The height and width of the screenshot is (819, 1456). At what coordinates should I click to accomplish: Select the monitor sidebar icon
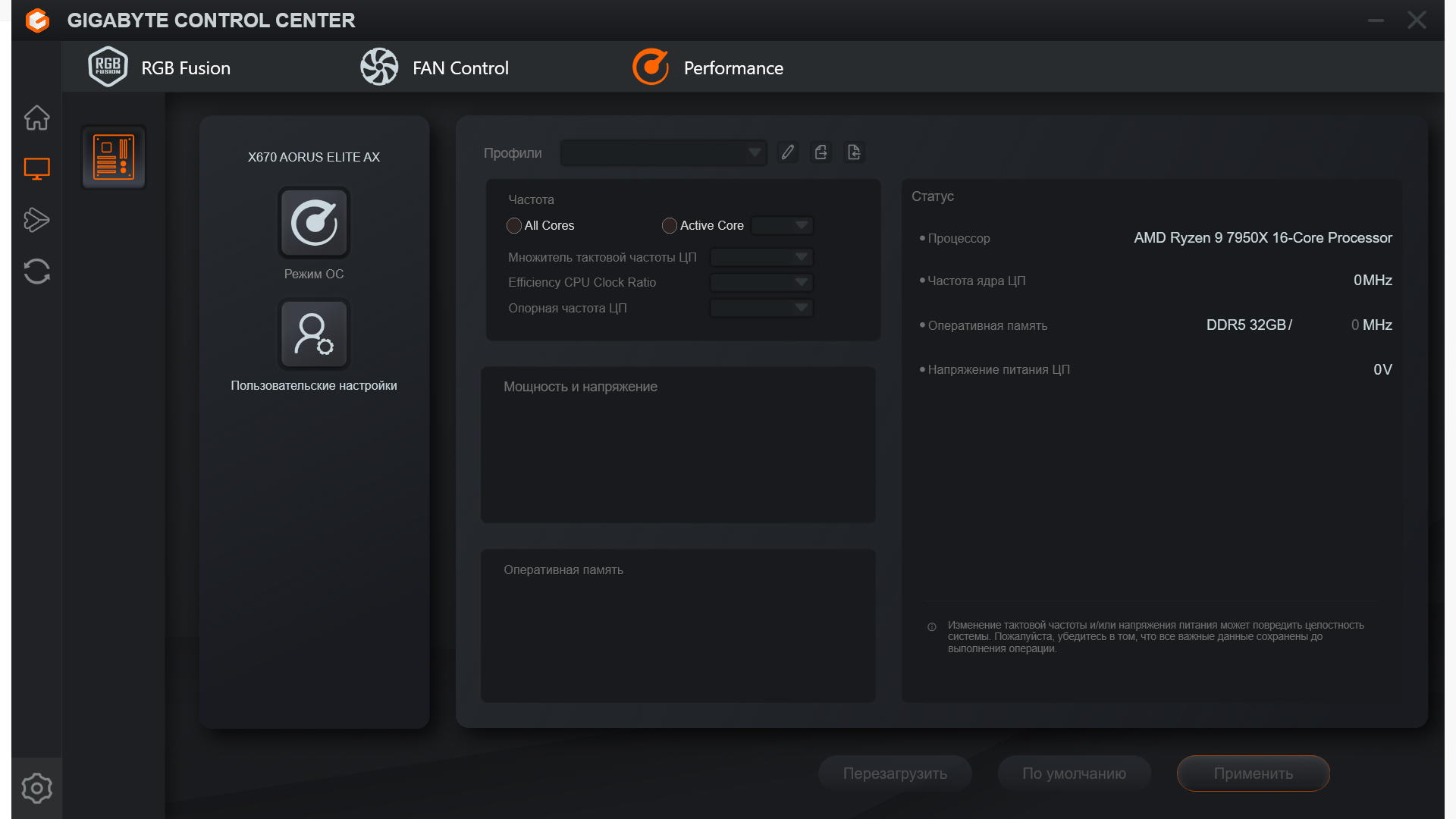pos(36,168)
